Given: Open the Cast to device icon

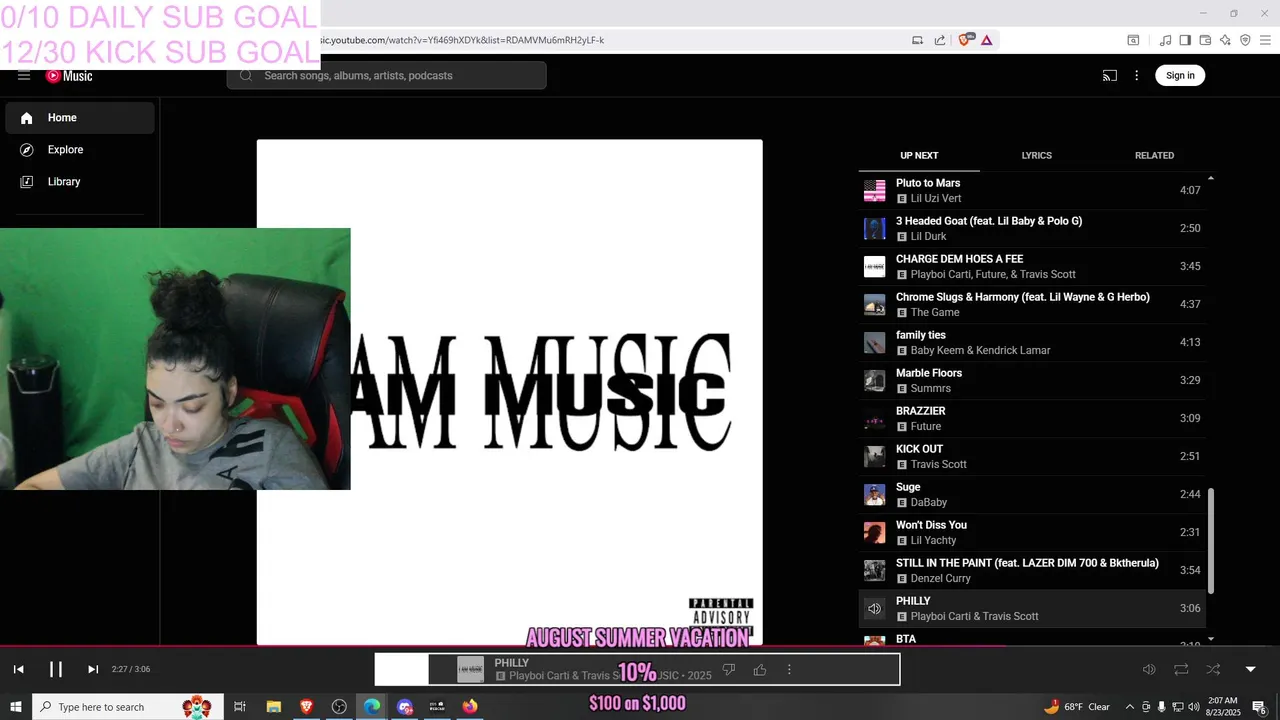Looking at the screenshot, I should pyautogui.click(x=1110, y=75).
